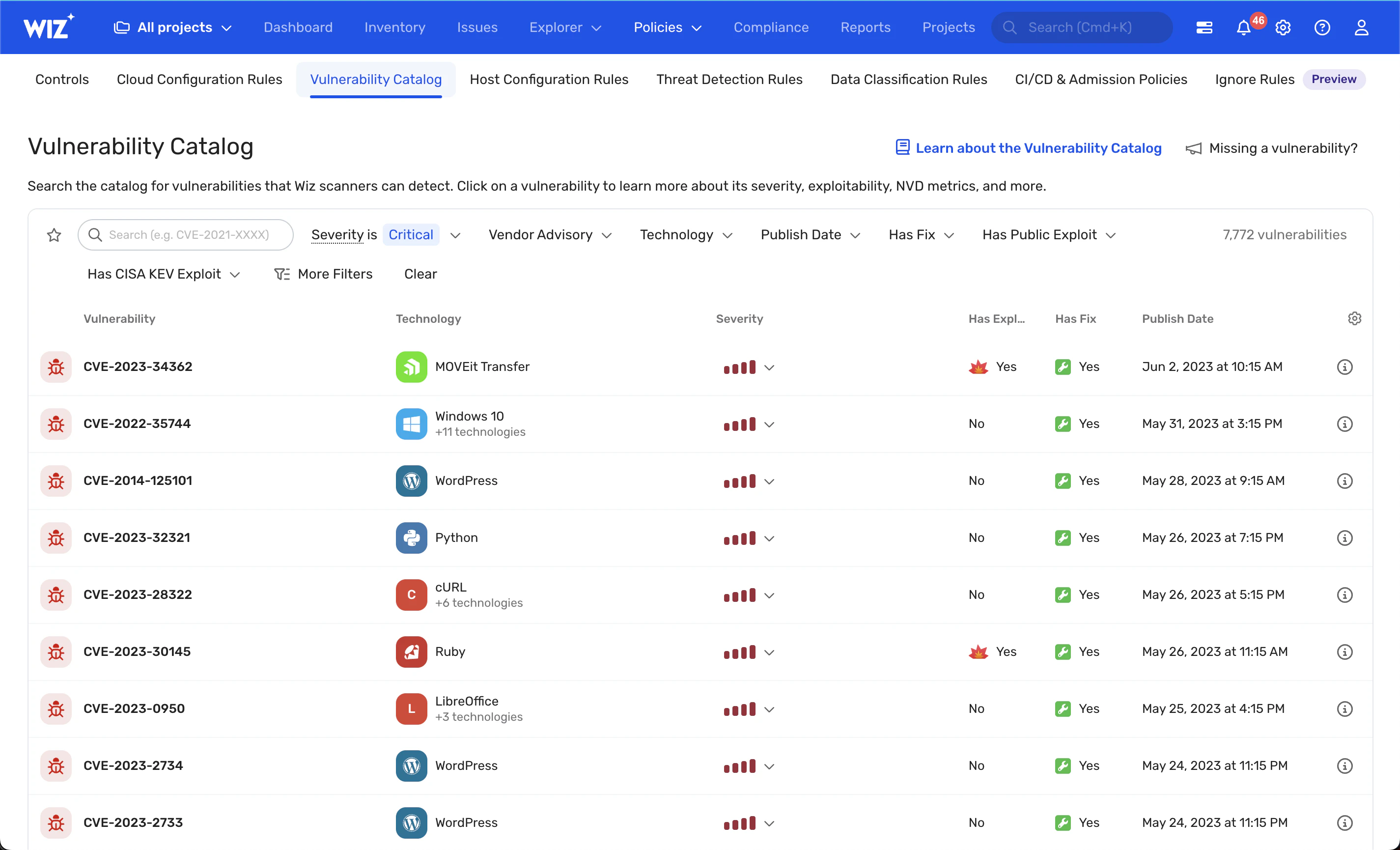
Task: Click the Windows 10 icon for CVE-2022-35744
Action: pos(411,423)
